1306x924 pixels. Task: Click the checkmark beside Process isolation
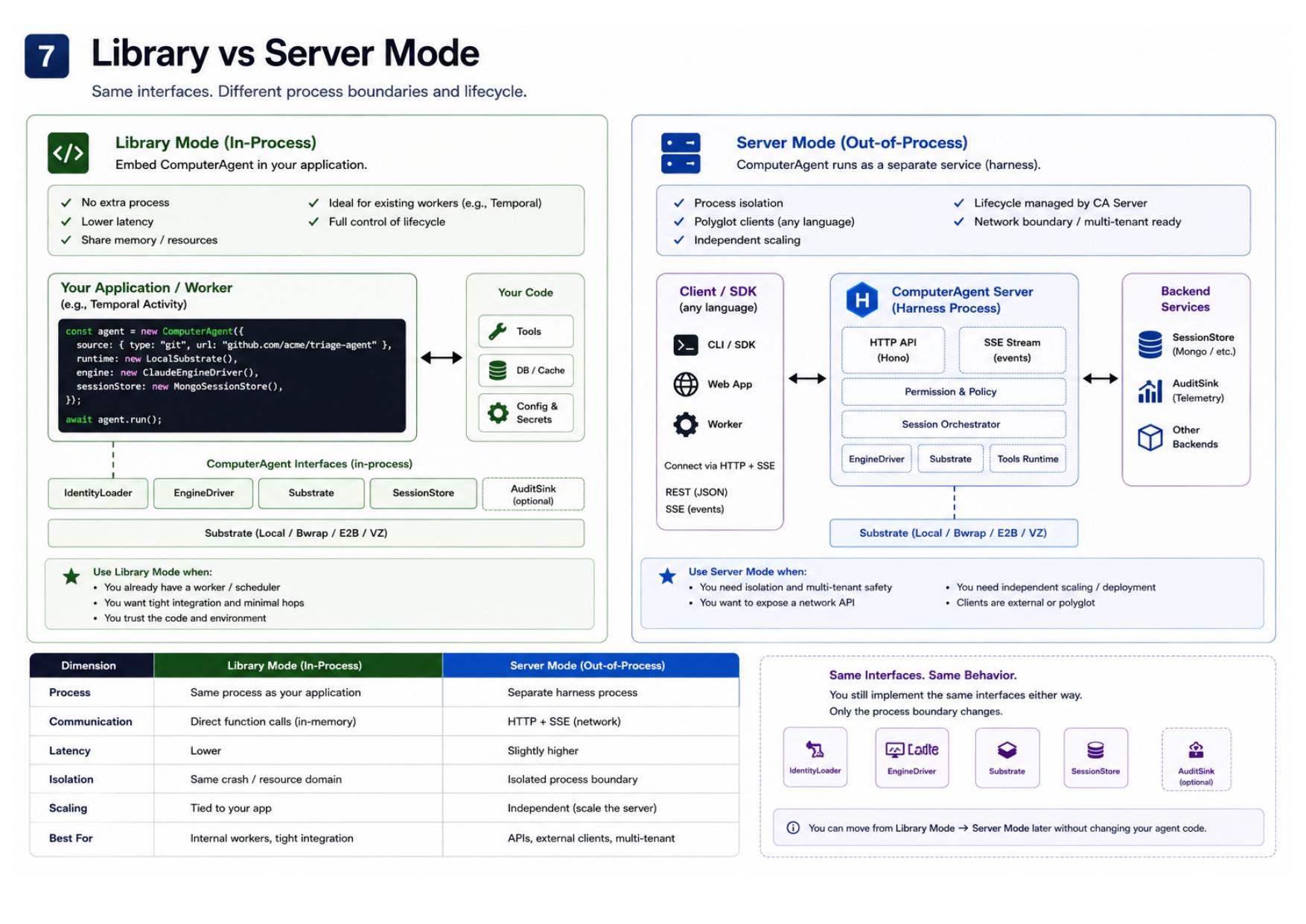coord(678,203)
